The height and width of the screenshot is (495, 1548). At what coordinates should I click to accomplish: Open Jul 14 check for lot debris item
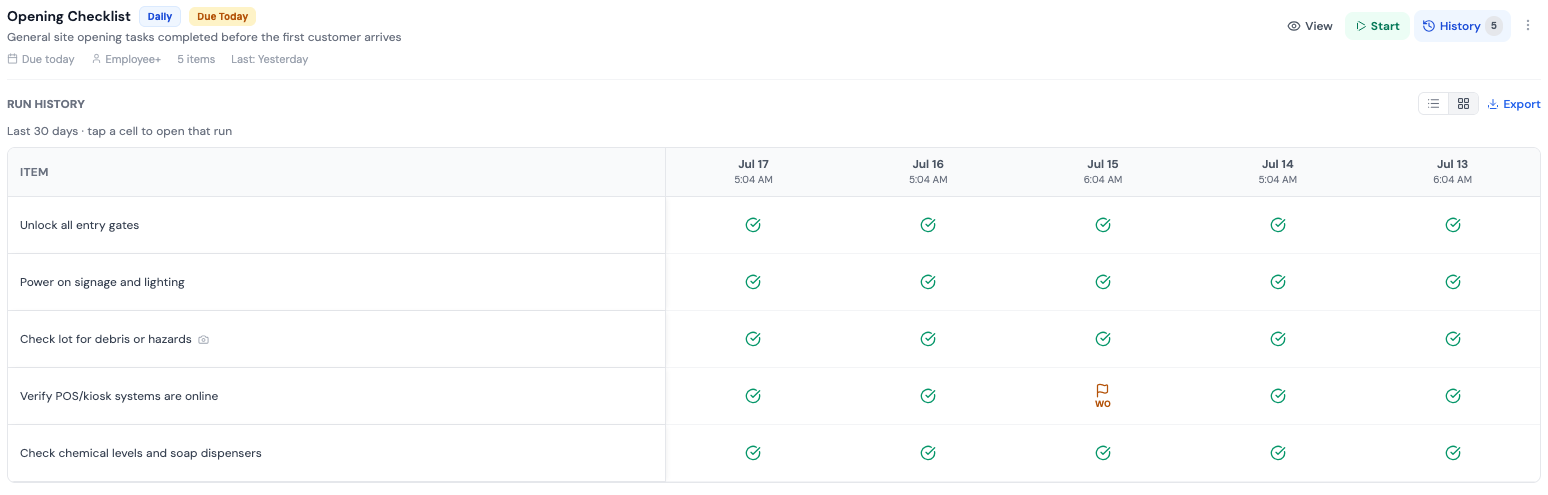point(1278,339)
